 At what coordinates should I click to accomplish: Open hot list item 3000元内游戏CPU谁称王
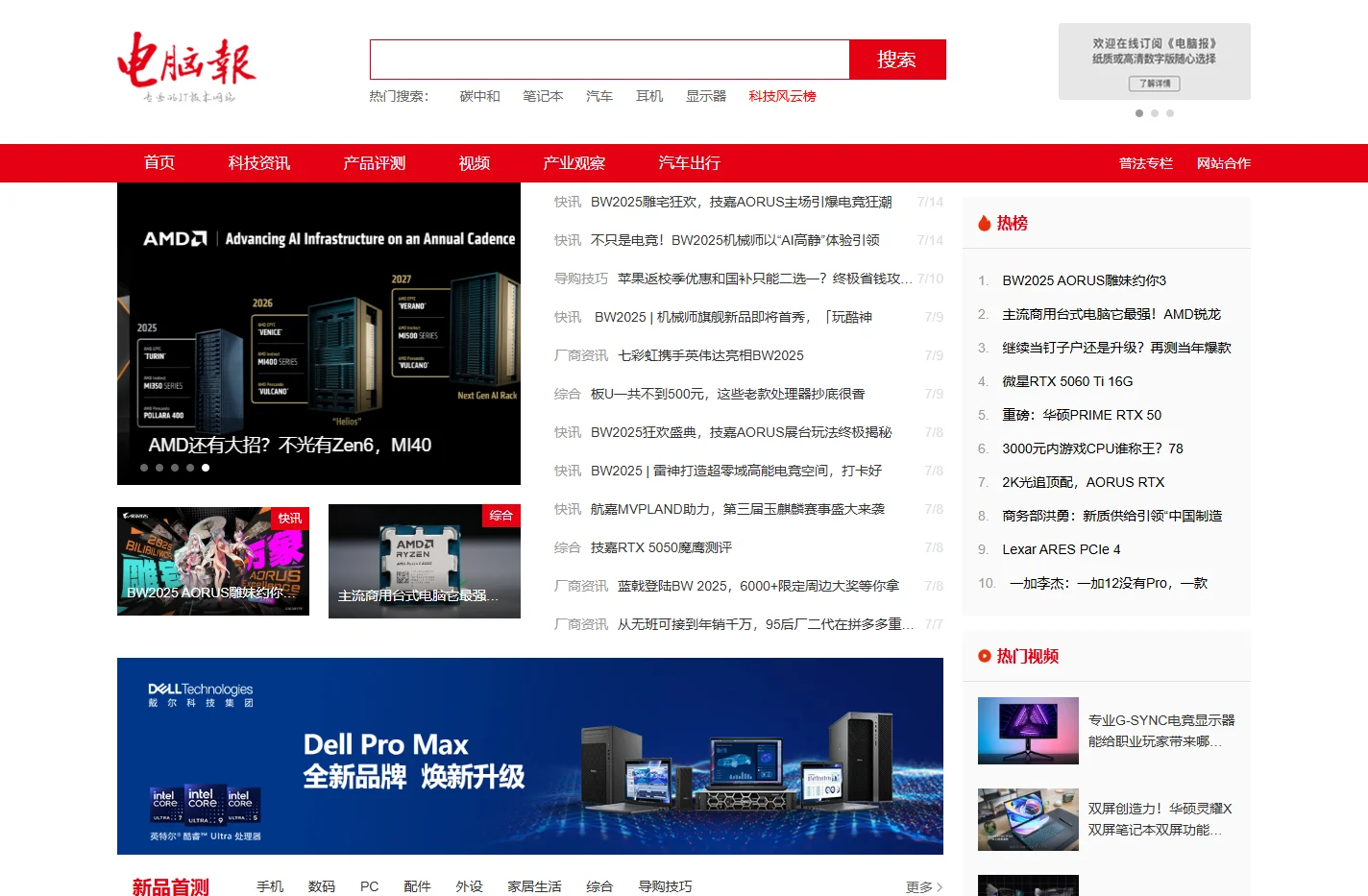pos(1092,448)
